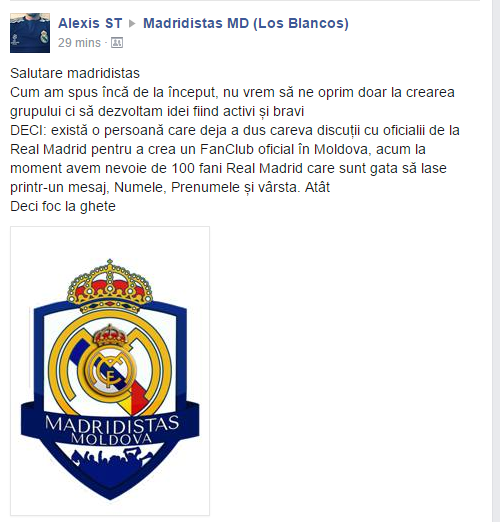Screen dimensions: 500x522
Task: Open the Madridistas Moldova logo image
Action: (110, 371)
